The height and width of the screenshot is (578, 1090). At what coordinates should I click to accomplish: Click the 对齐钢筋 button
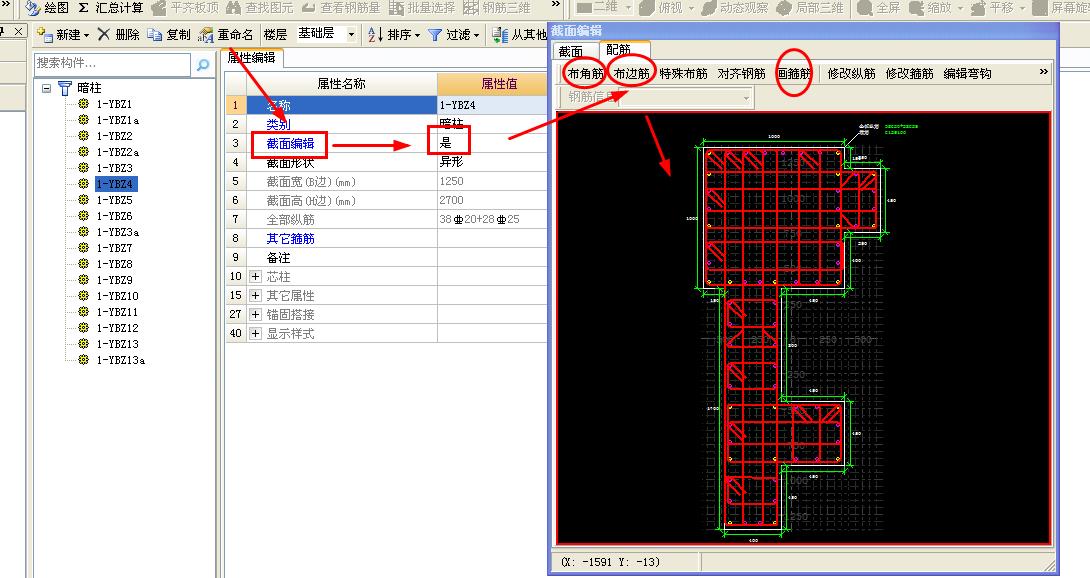coord(742,73)
